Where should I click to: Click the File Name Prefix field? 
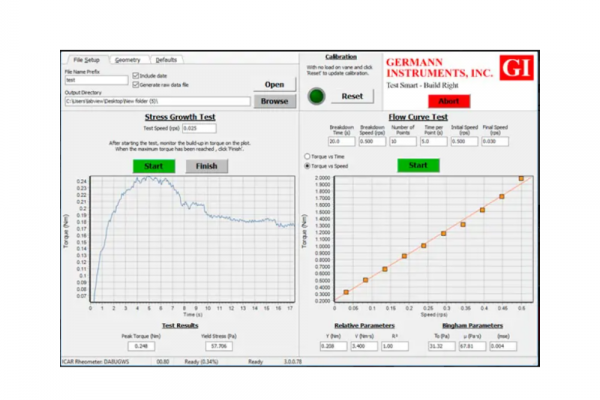click(x=82, y=80)
